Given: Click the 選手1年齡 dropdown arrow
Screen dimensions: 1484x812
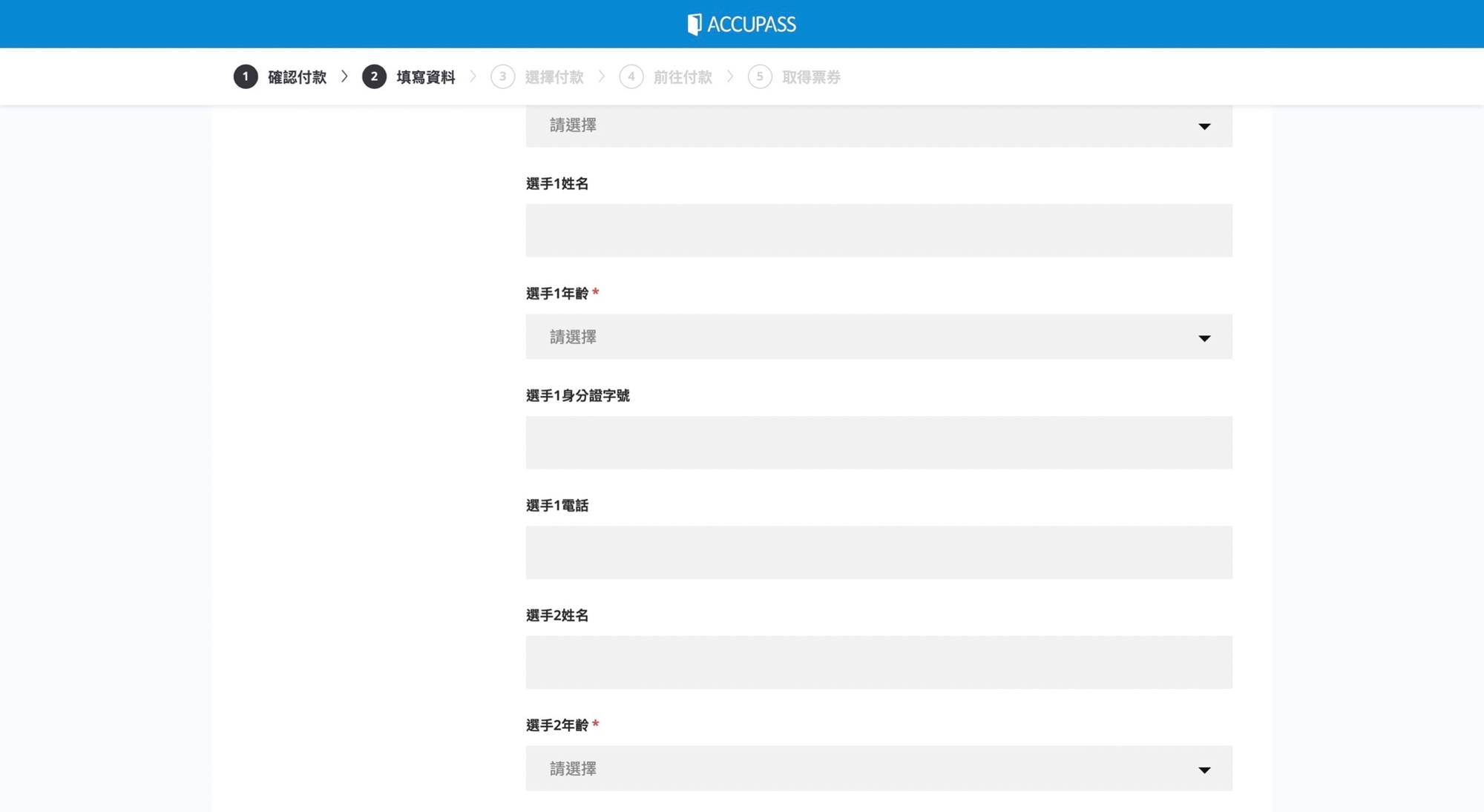Looking at the screenshot, I should (1204, 338).
